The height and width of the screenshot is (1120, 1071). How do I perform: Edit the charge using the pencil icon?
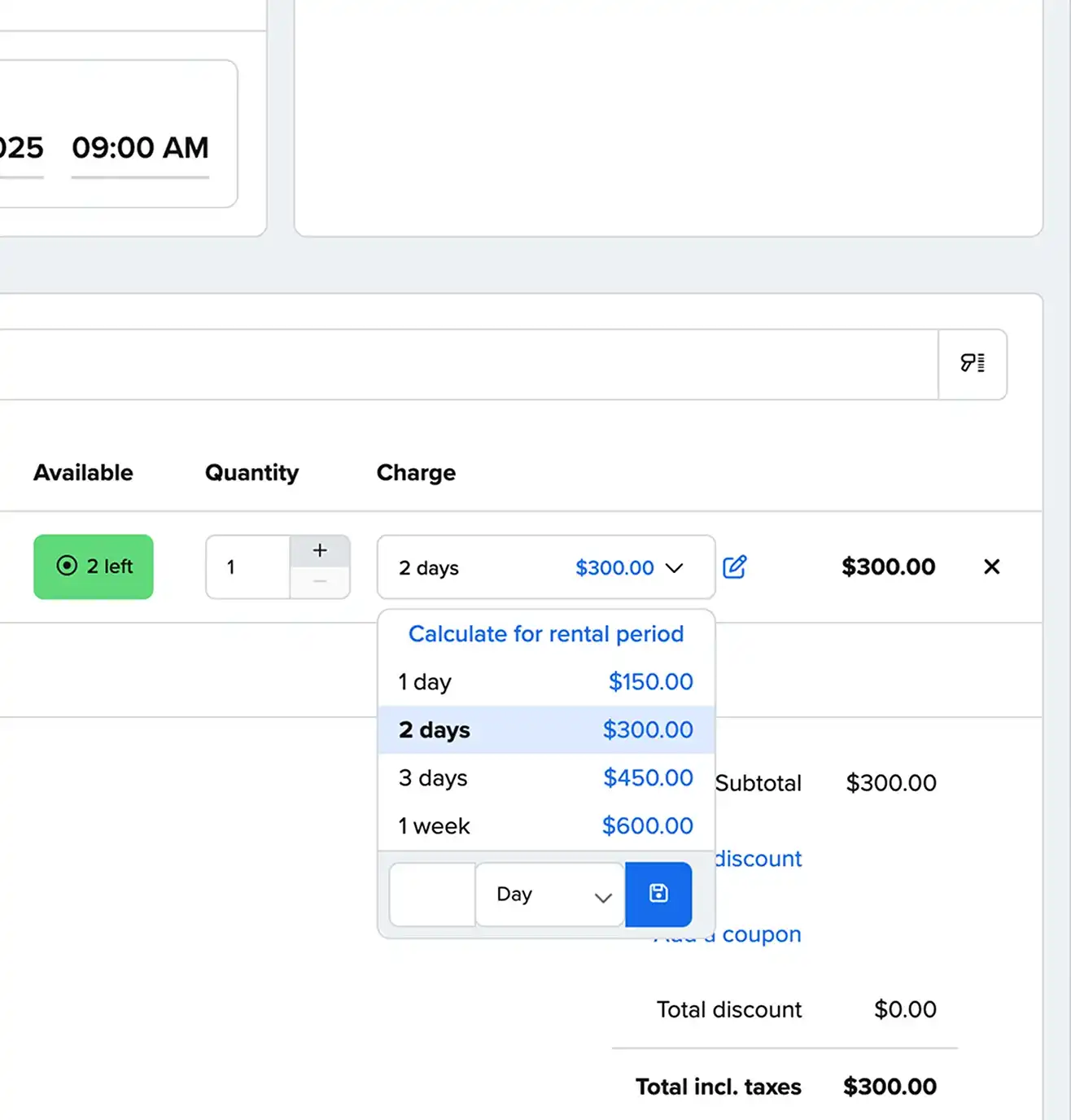click(x=735, y=567)
